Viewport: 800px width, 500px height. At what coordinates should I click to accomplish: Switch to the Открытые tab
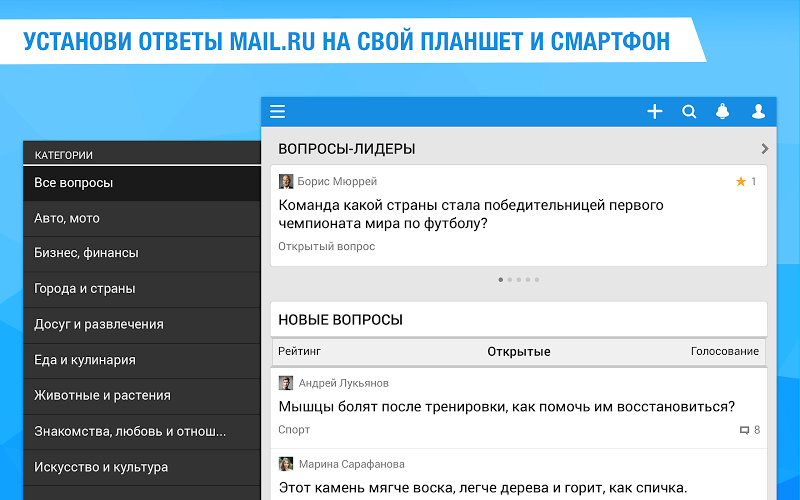point(519,352)
